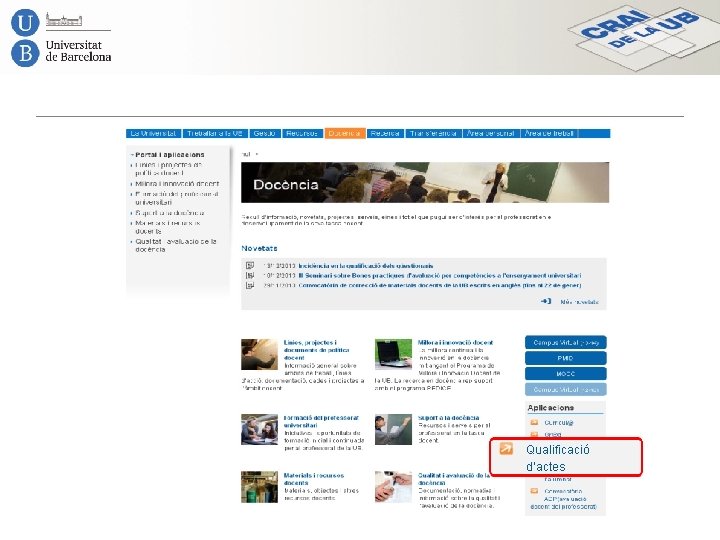720x540 pixels.
Task: Switch to the Recursos tab
Action: point(302,133)
